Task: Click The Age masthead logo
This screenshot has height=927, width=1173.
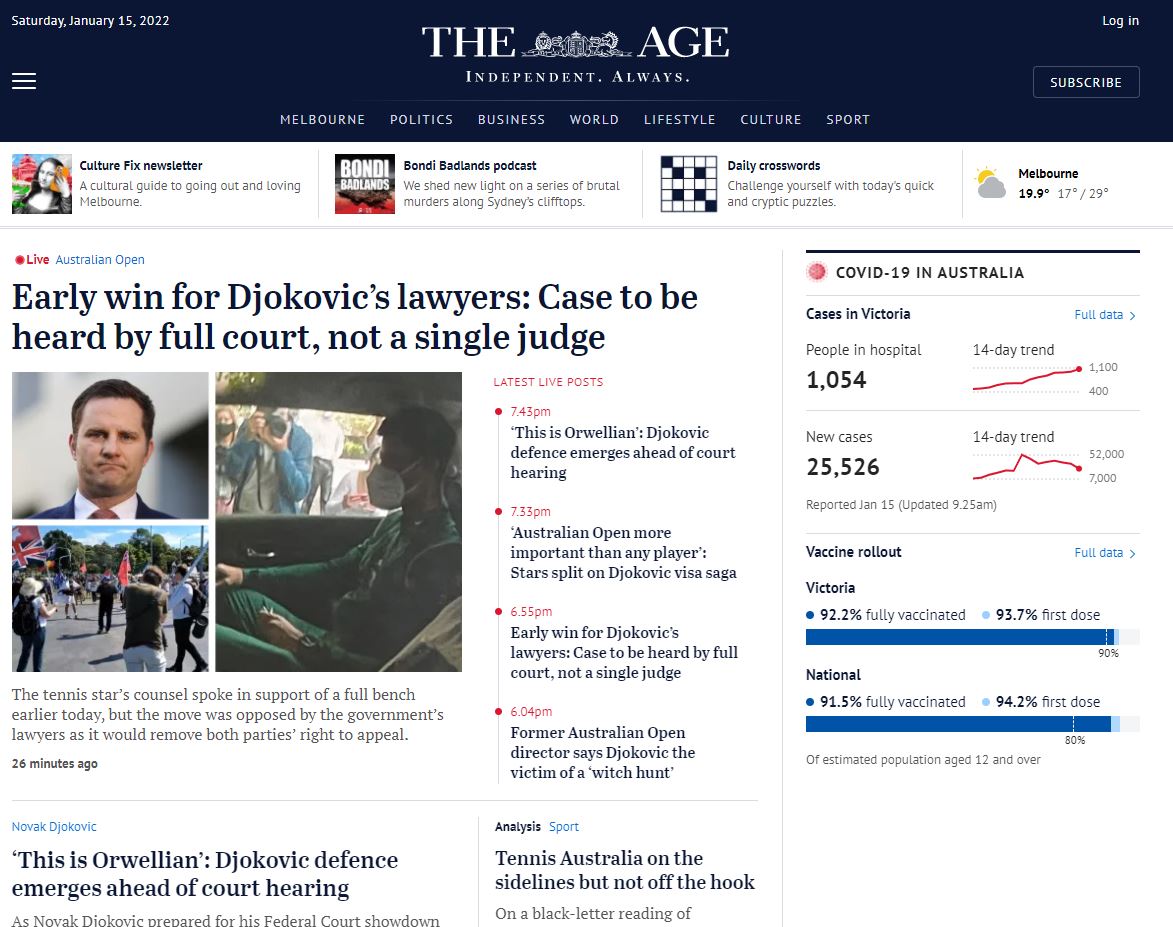Action: 575,43
